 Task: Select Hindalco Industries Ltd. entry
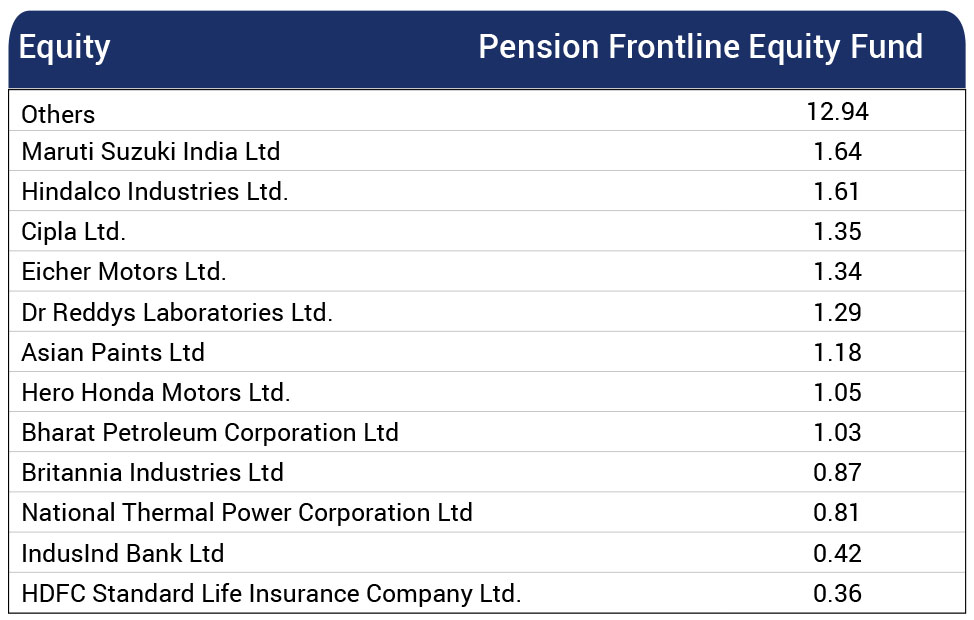(155, 191)
